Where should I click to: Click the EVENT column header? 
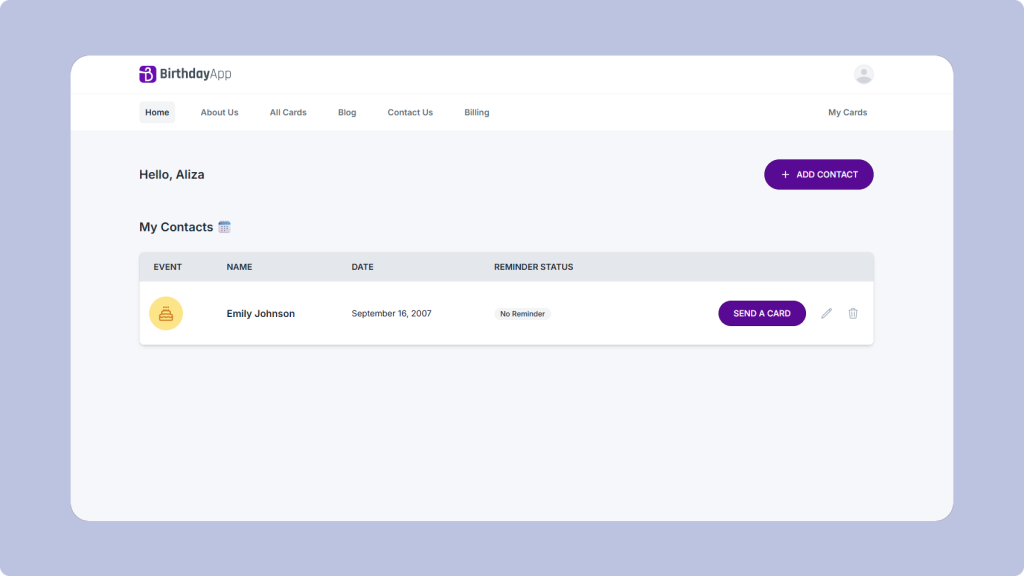168,267
